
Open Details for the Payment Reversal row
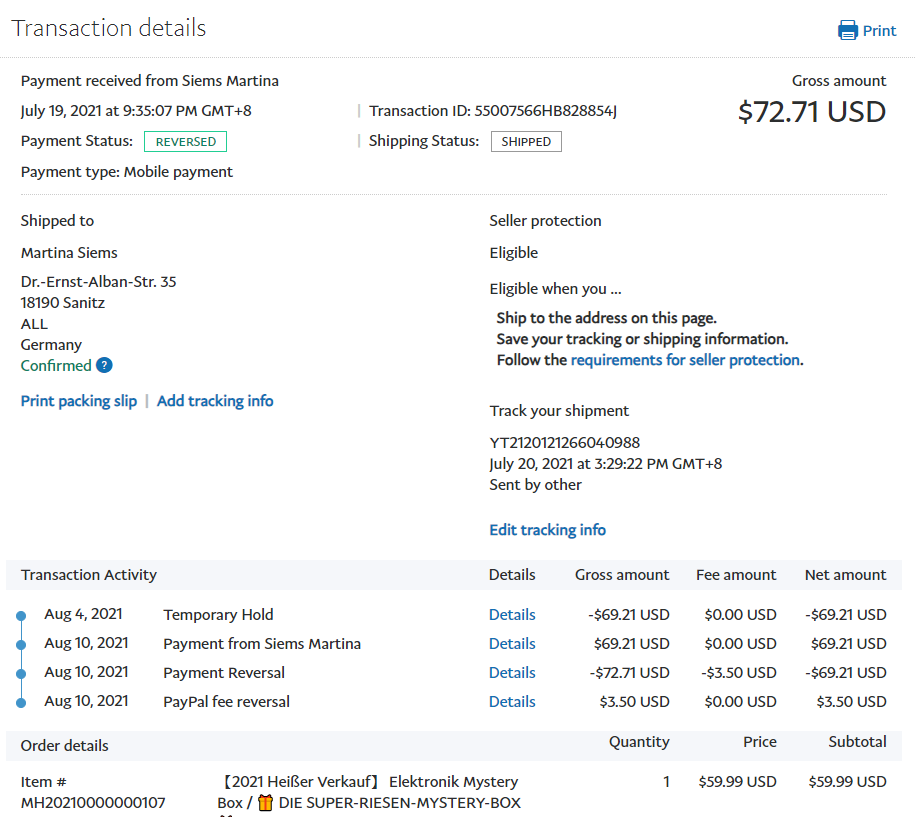(x=512, y=673)
